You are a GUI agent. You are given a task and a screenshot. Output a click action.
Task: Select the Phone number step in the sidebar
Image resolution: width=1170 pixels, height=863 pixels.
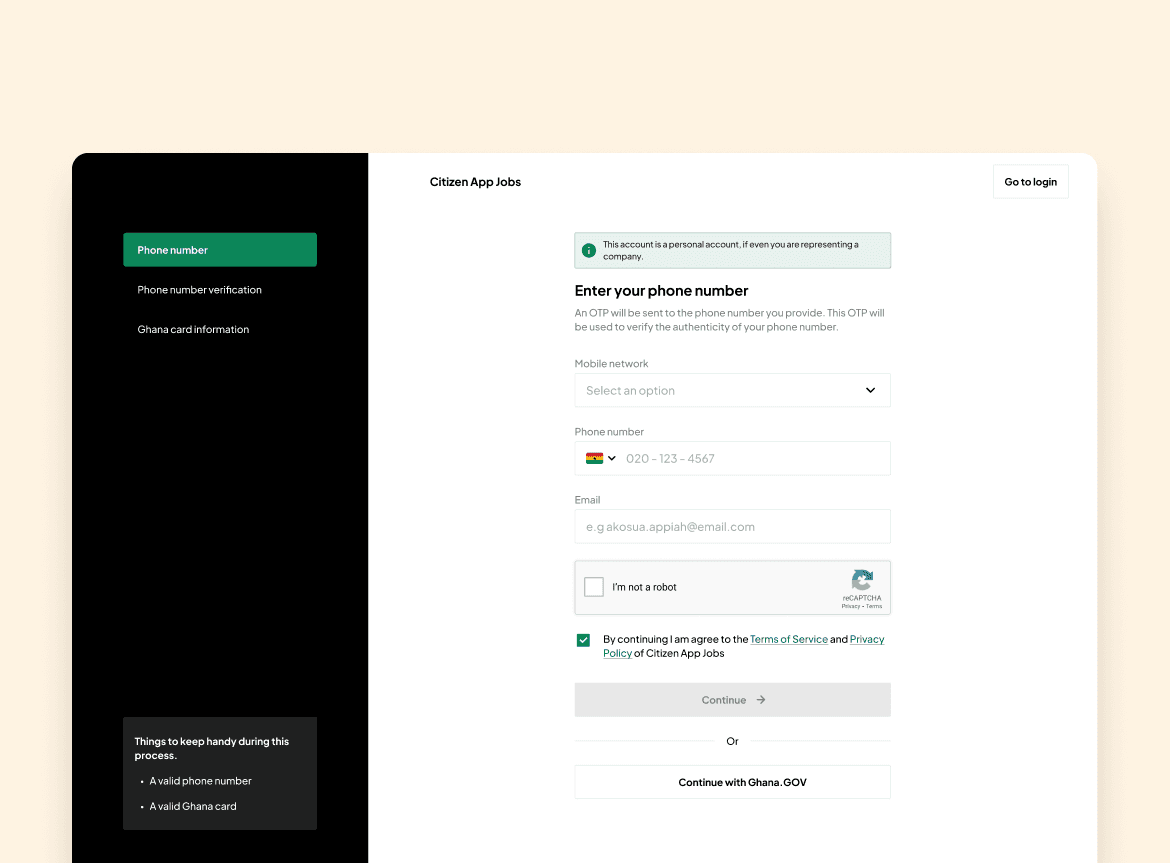pos(220,249)
